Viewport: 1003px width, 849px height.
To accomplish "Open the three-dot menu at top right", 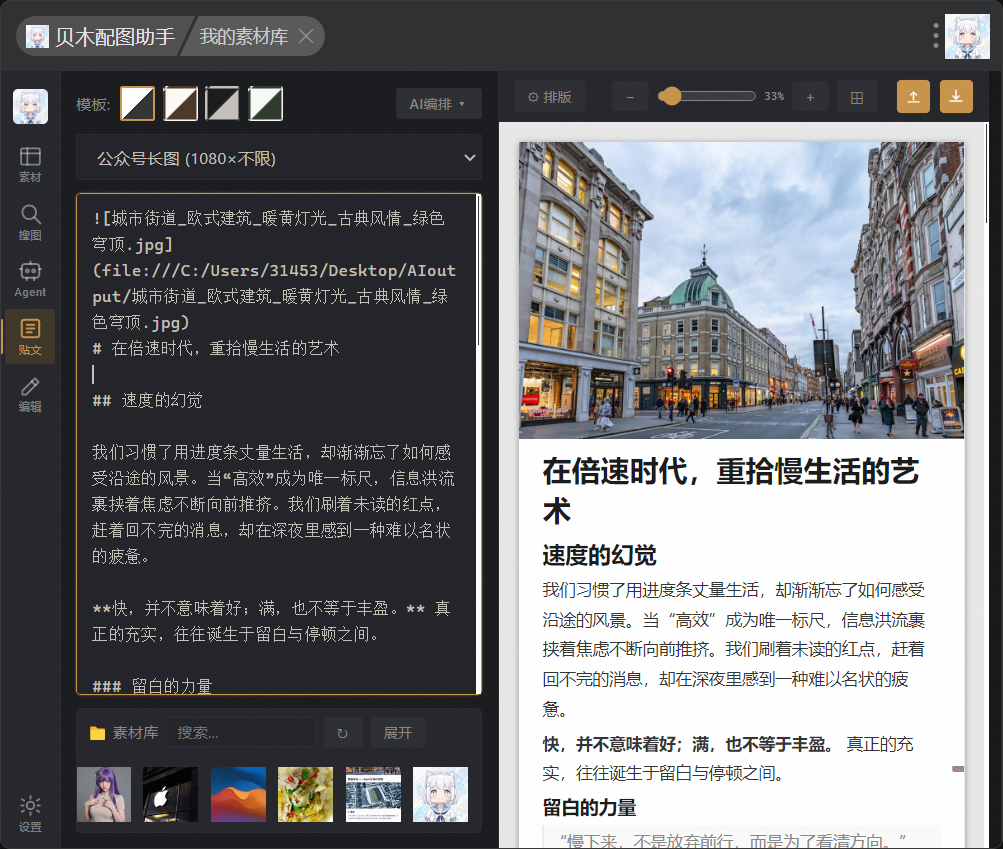I will (935, 36).
